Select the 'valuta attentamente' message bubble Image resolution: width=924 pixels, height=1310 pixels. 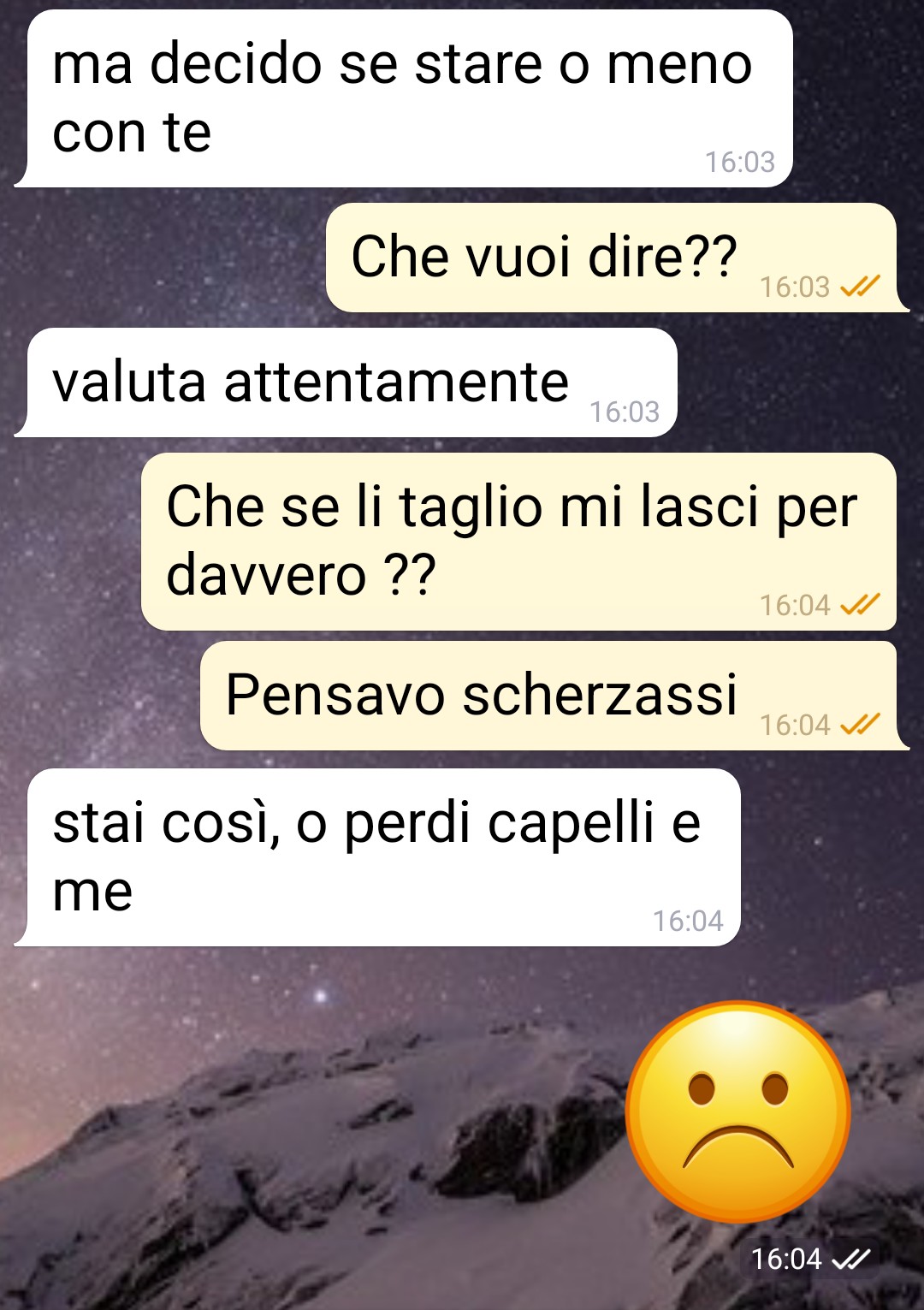tap(346, 382)
